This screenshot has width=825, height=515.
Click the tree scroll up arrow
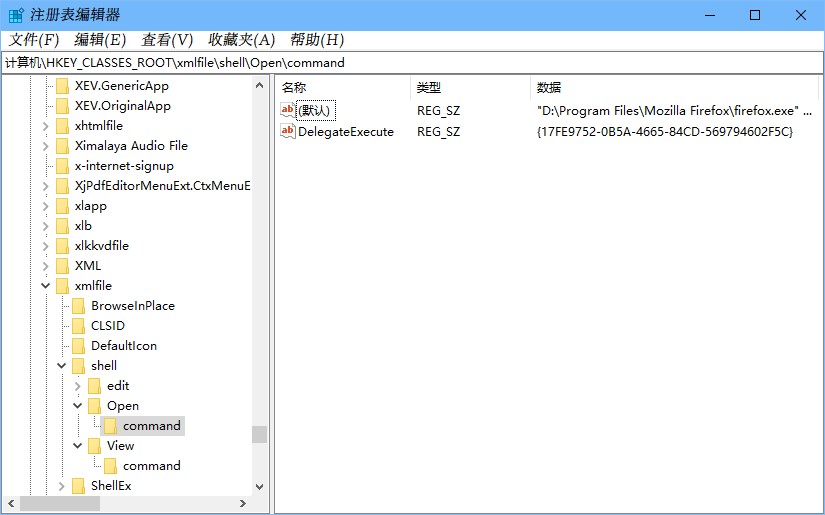(x=259, y=85)
